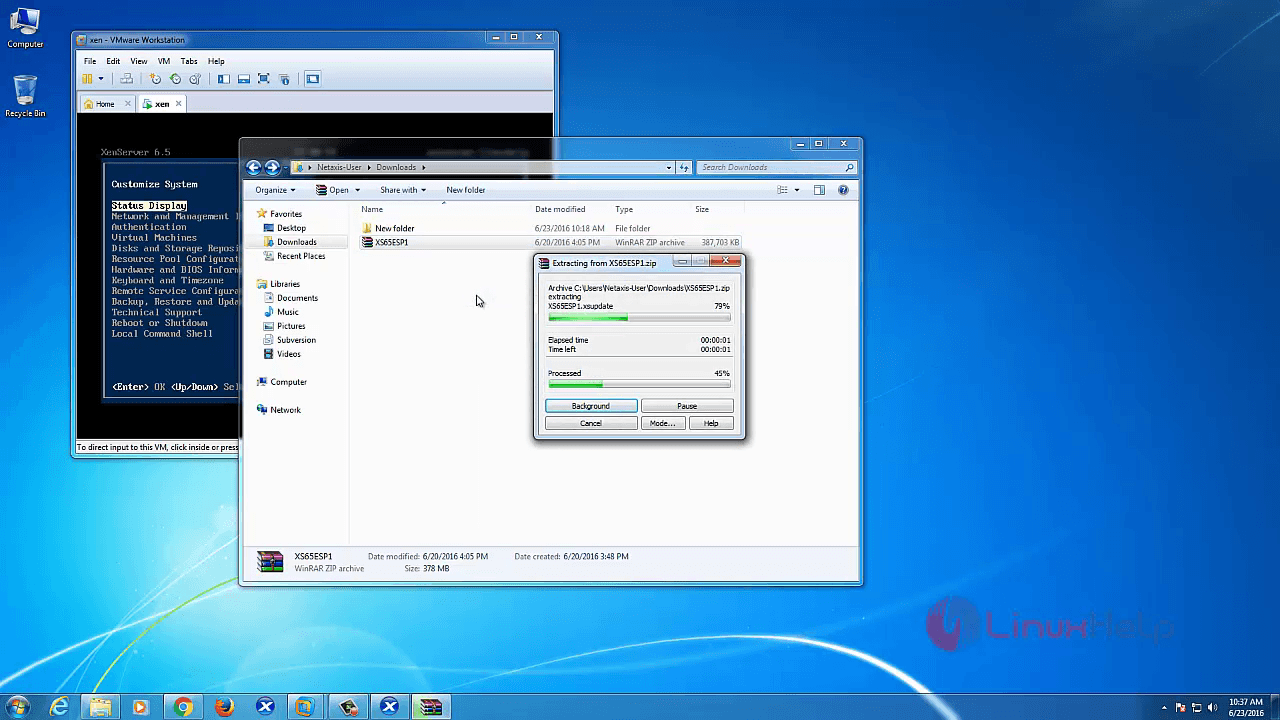Toggle VMware library sidebar view icon
This screenshot has height=720, width=1280.
click(x=223, y=79)
